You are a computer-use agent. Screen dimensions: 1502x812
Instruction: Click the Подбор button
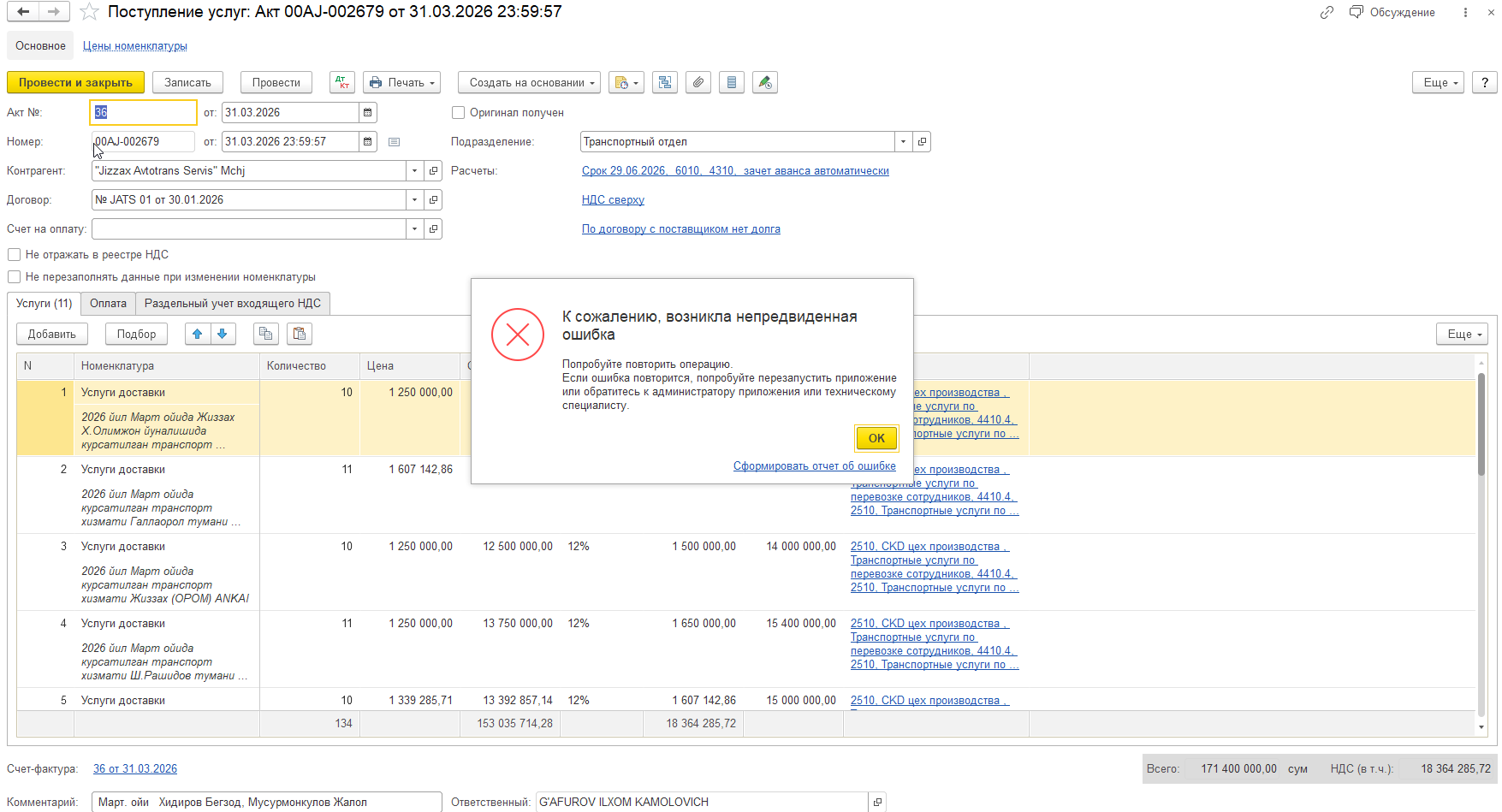(136, 334)
